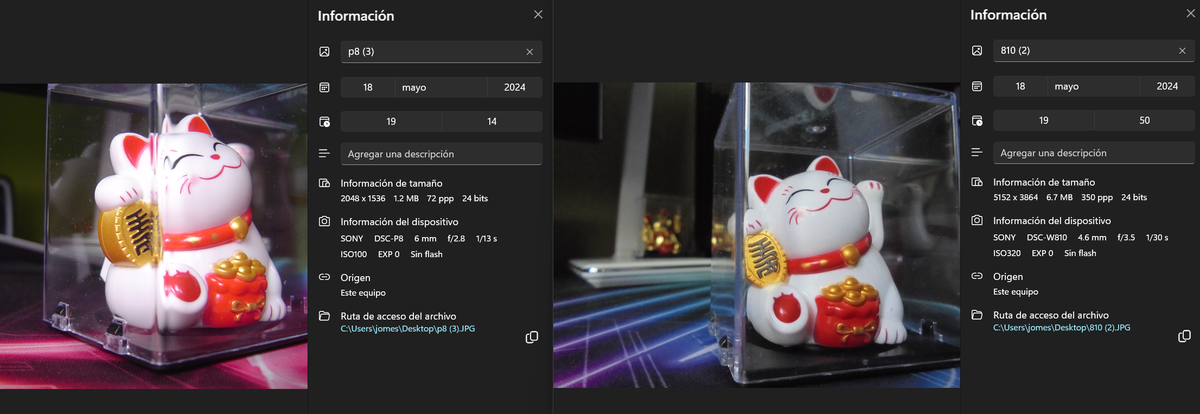Change the minute value 14 in left panel
Image resolution: width=1200 pixels, height=414 pixels.
tap(492, 121)
